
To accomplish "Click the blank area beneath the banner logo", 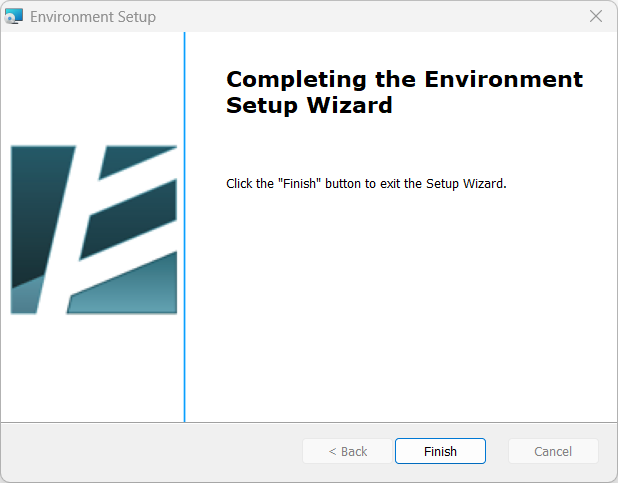I will pyautogui.click(x=92, y=367).
